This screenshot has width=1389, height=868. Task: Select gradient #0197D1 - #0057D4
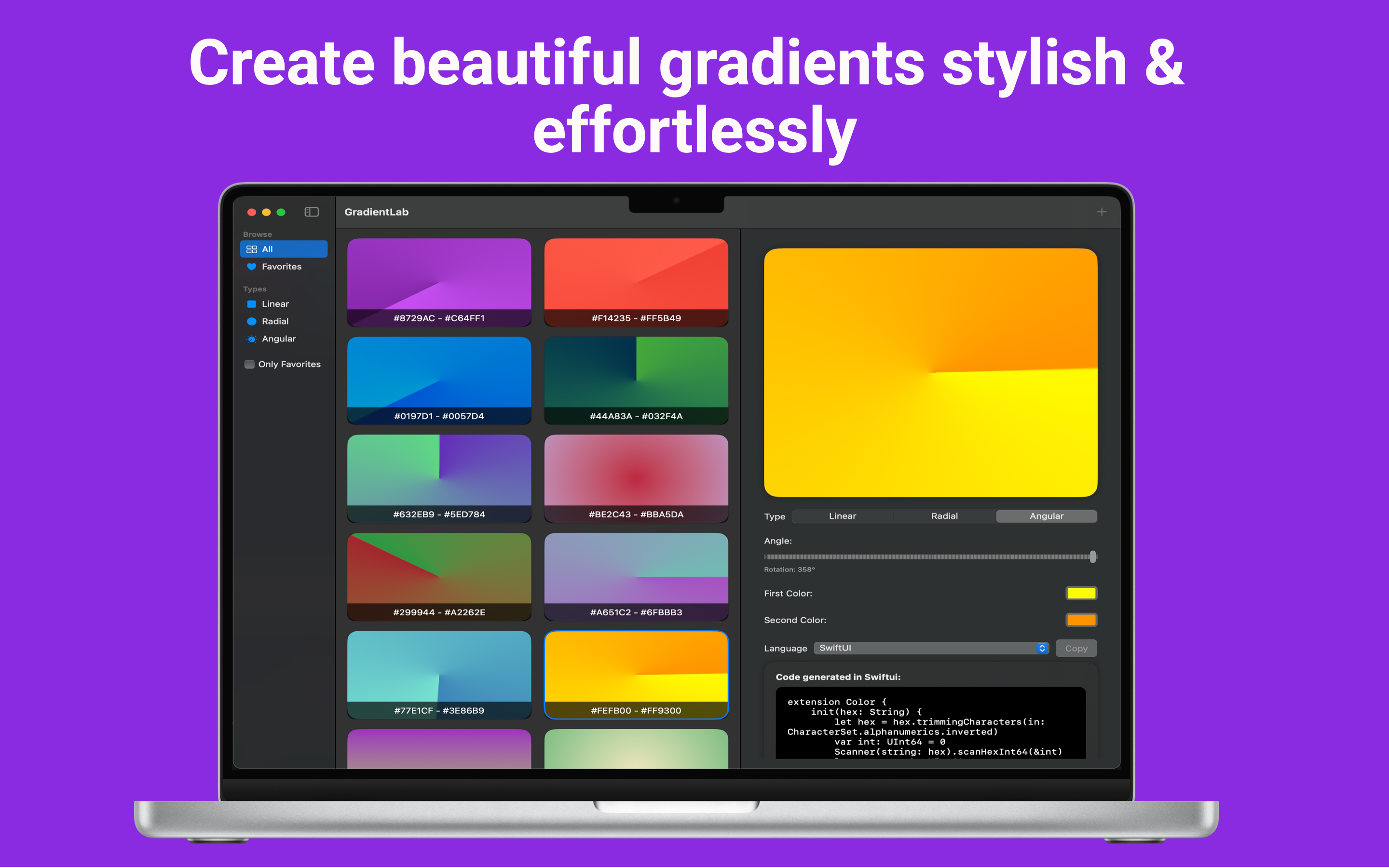point(439,380)
